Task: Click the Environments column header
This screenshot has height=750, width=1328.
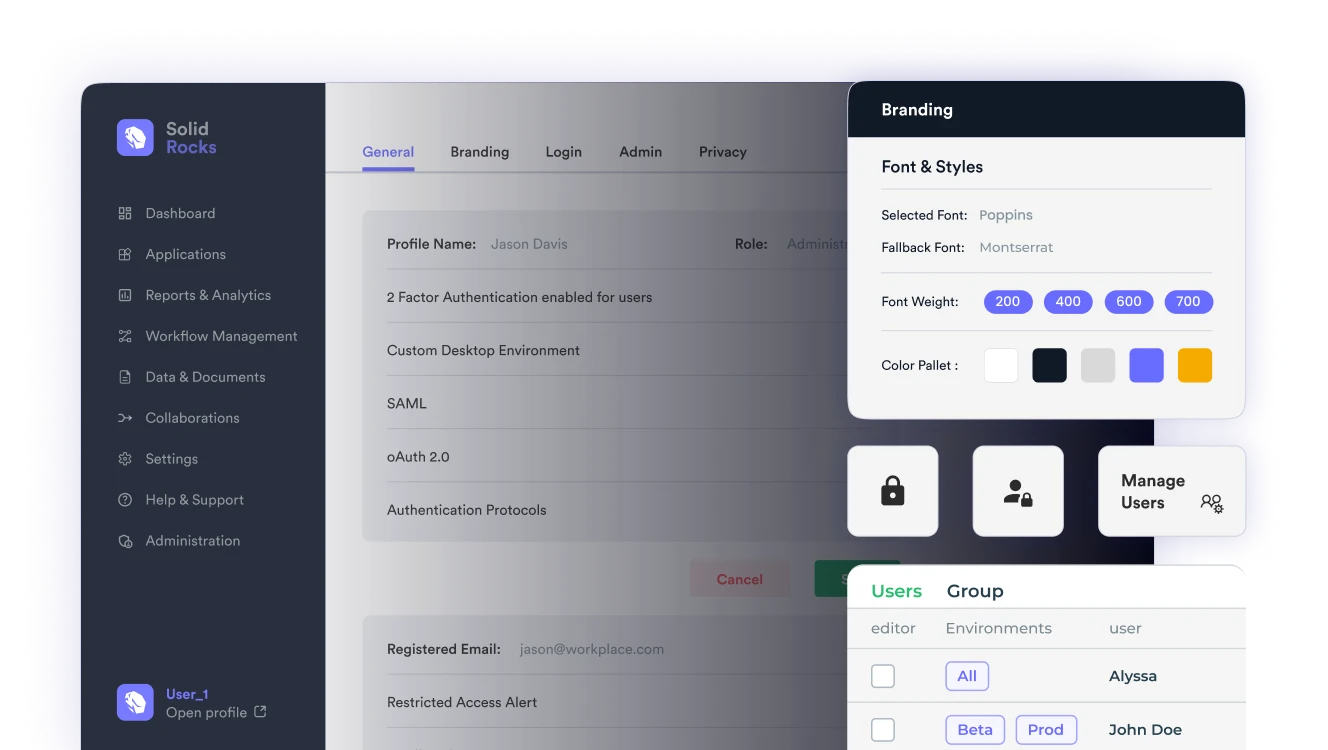Action: tap(999, 628)
